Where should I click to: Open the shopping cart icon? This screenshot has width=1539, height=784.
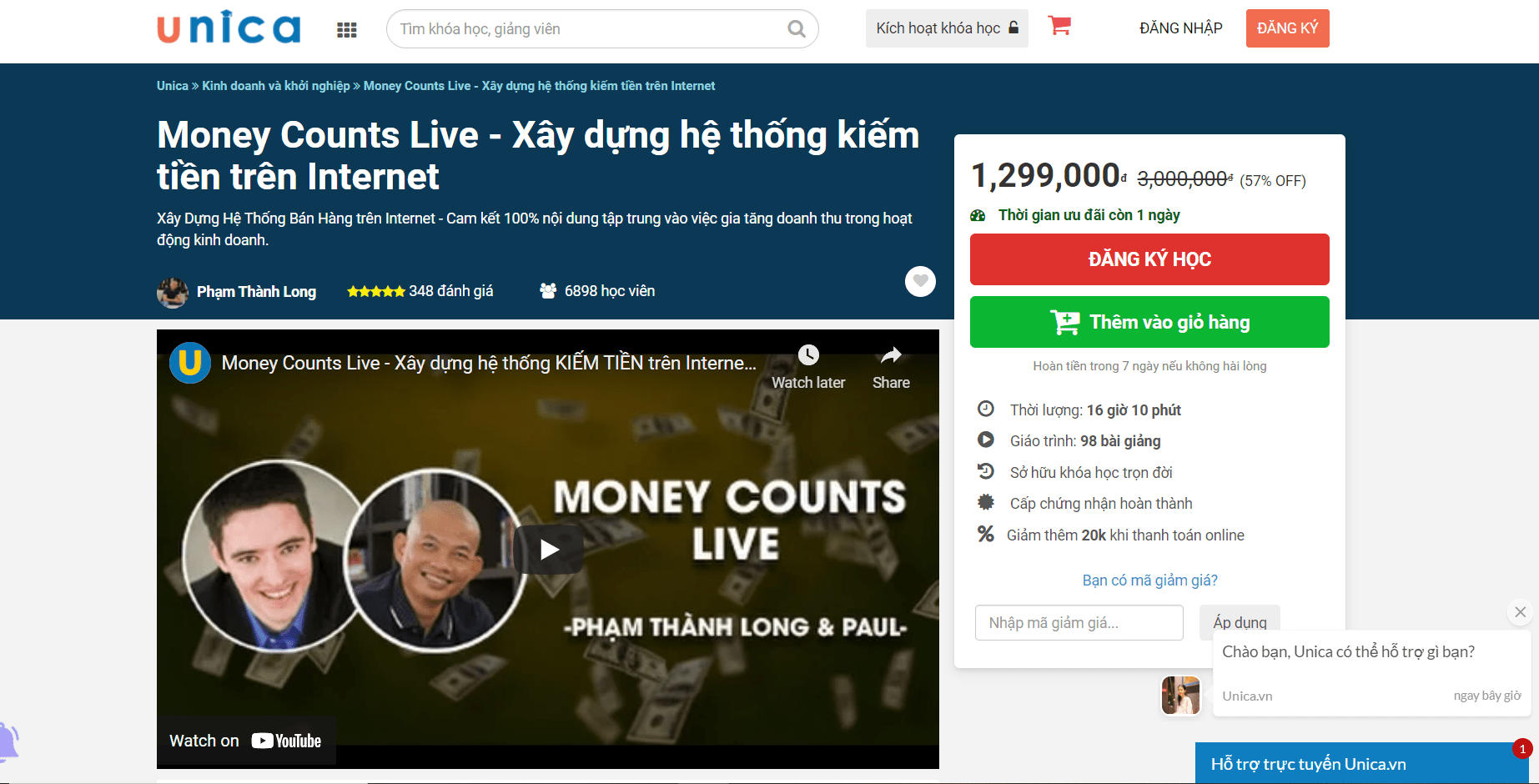pyautogui.click(x=1059, y=26)
